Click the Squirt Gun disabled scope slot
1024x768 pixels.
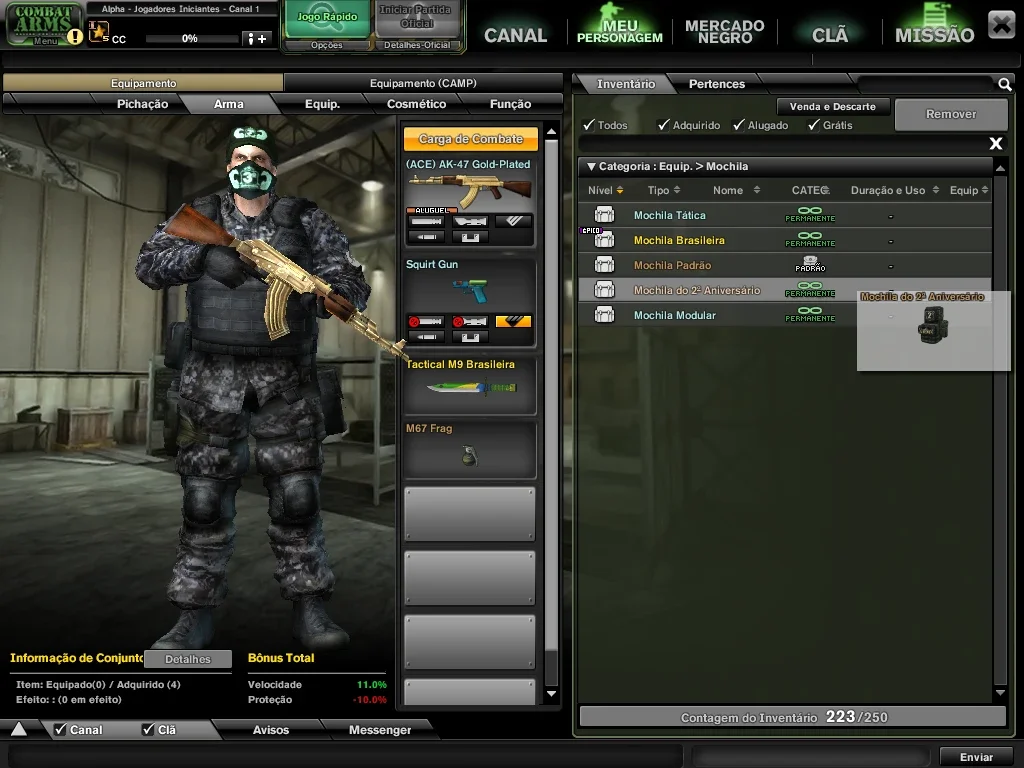tap(470, 321)
